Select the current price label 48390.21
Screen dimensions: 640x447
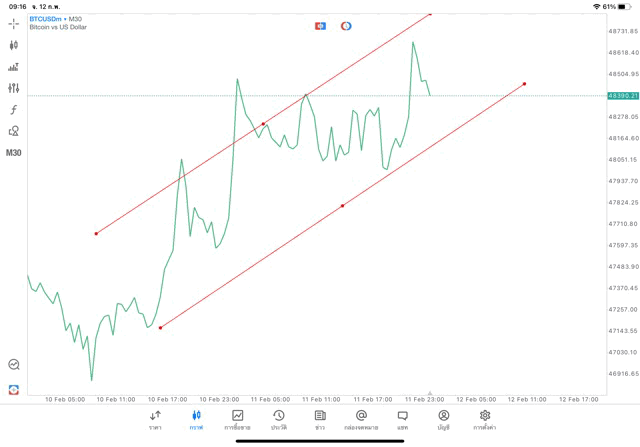coord(622,96)
